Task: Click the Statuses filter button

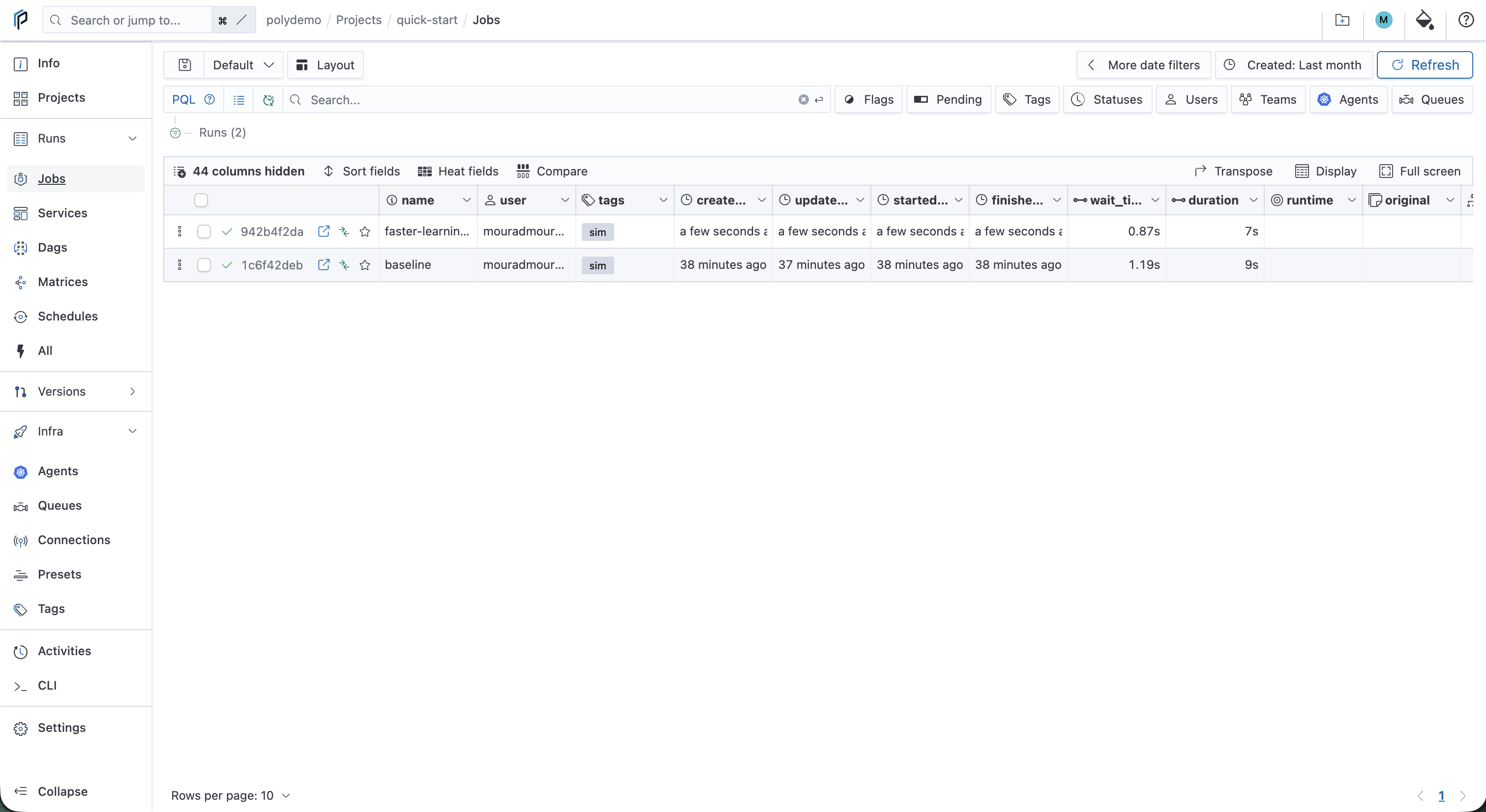Action: point(1107,100)
